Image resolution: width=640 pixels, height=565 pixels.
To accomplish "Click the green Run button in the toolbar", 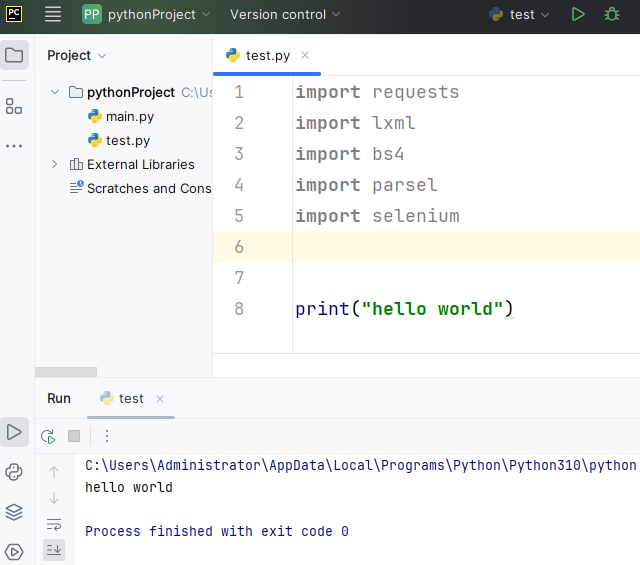I will 578,15.
